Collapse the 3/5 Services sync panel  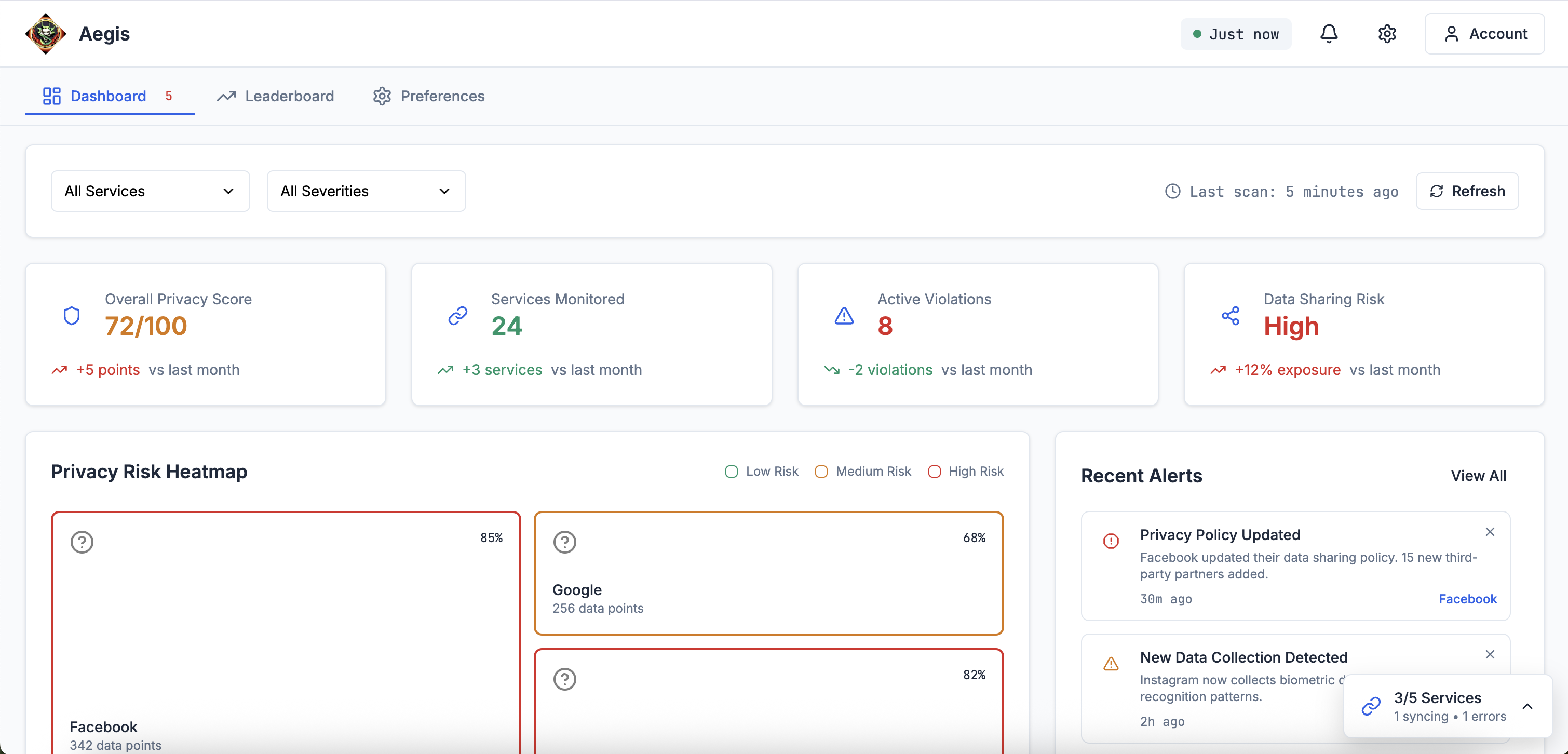[1528, 706]
